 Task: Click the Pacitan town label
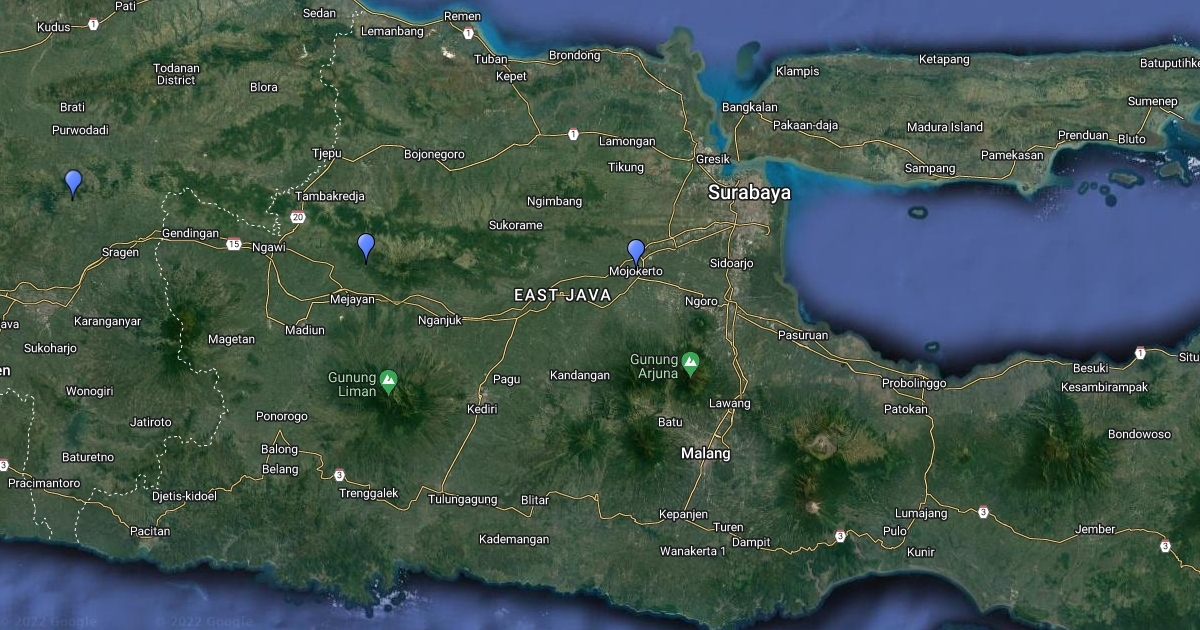(x=149, y=531)
